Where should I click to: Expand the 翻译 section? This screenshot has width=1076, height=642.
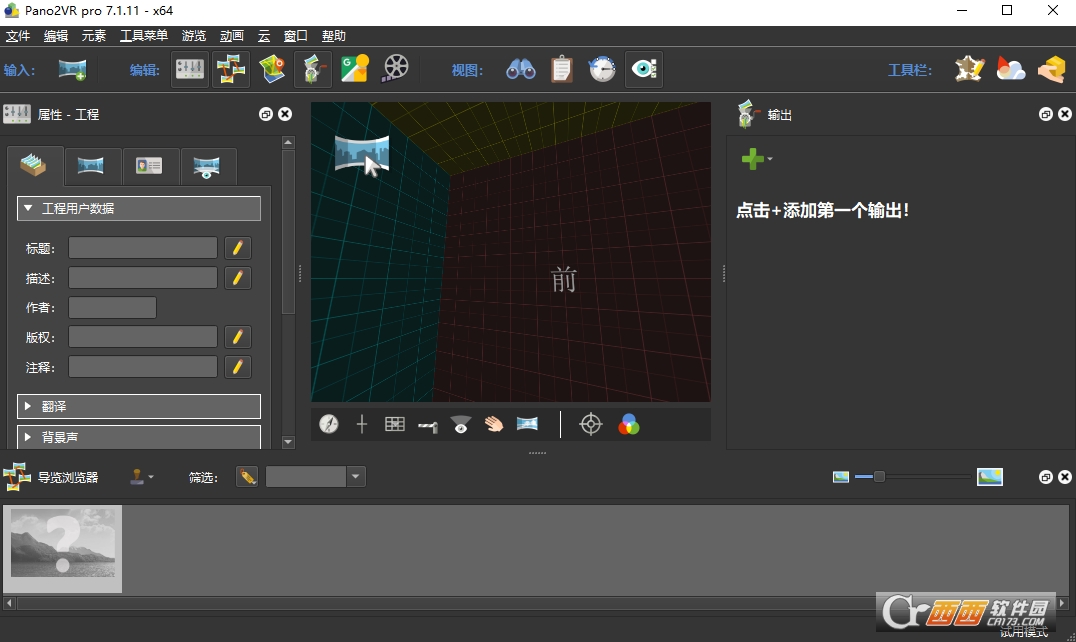pos(139,406)
